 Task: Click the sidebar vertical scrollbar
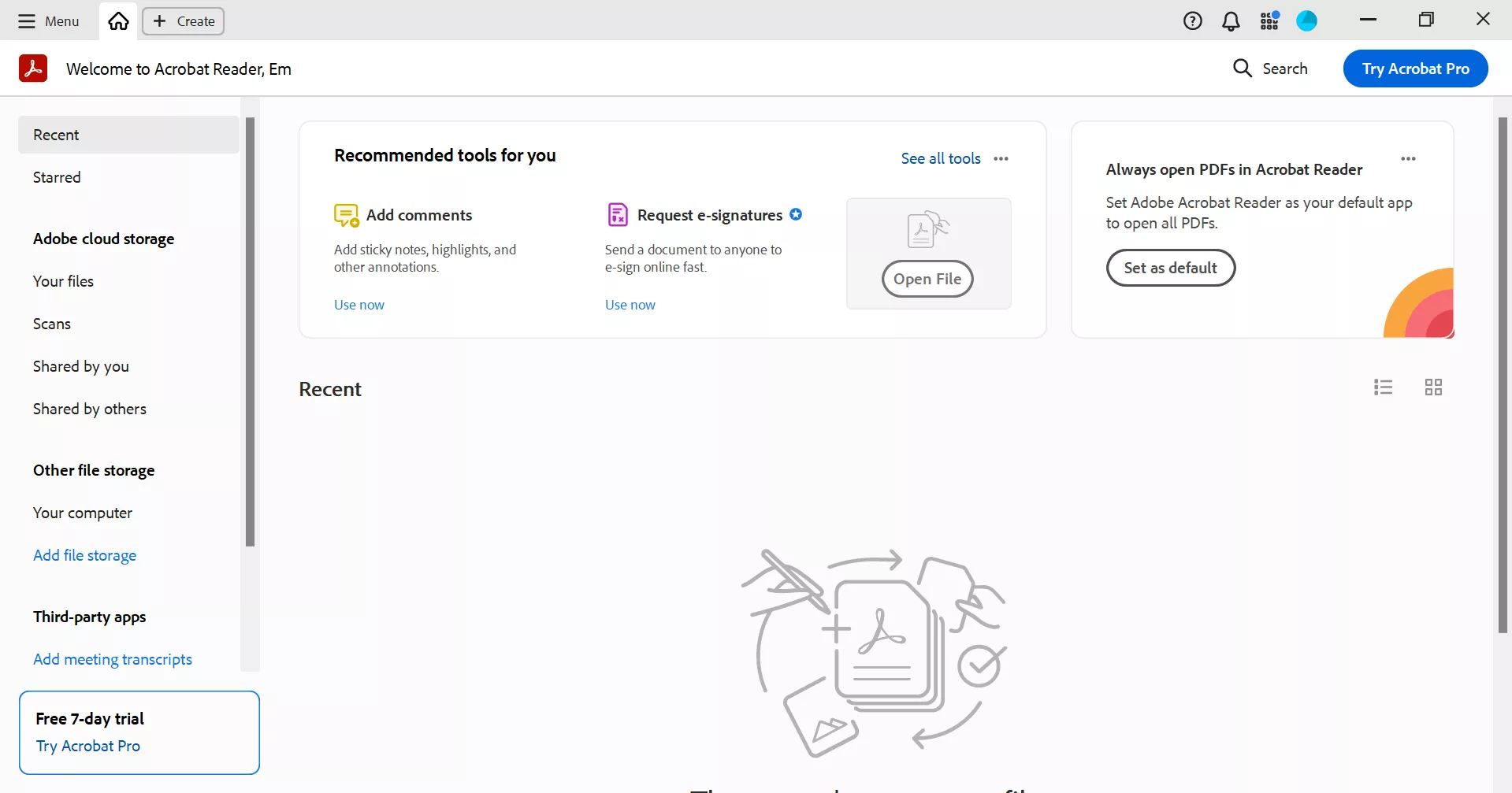[x=250, y=331]
